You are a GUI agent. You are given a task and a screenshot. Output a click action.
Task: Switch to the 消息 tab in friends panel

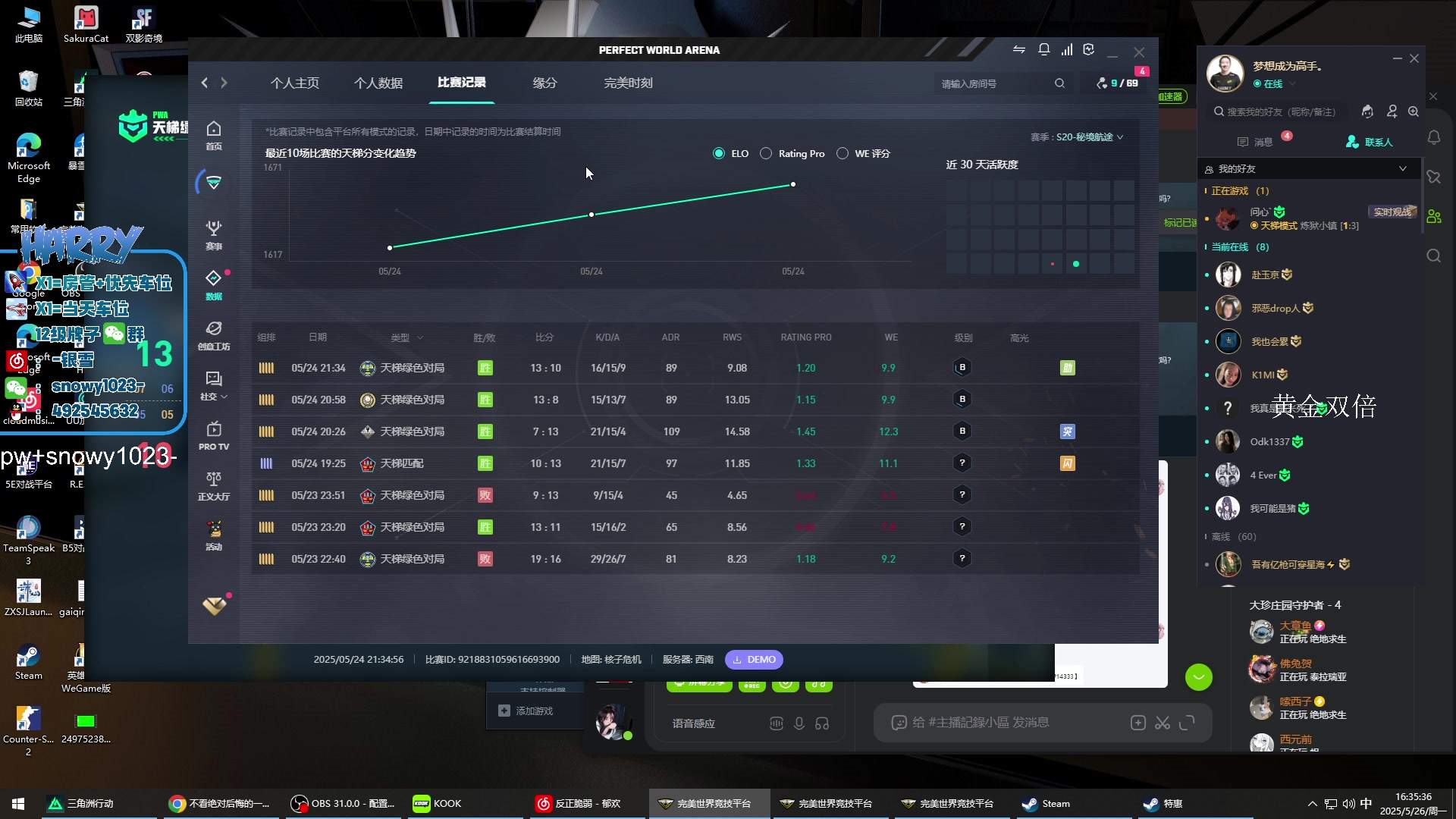(x=1256, y=142)
